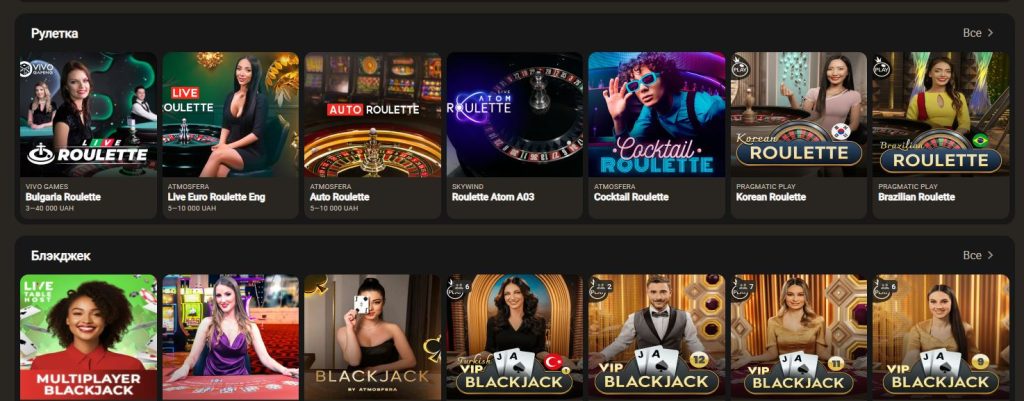Click the number 9 badge on VIP Blackjack
1024x401 pixels.
pos(979,361)
